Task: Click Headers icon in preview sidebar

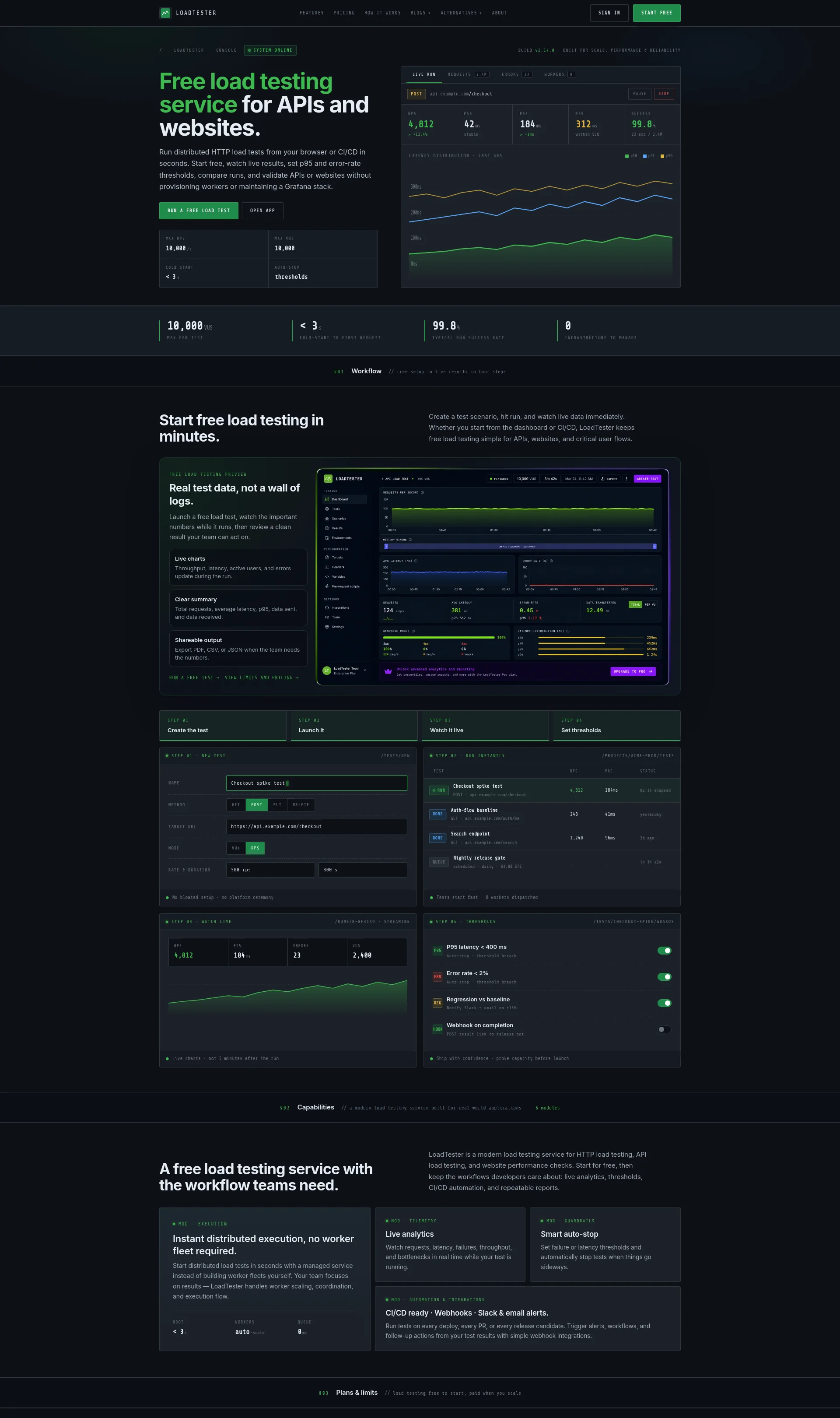Action: (x=327, y=567)
